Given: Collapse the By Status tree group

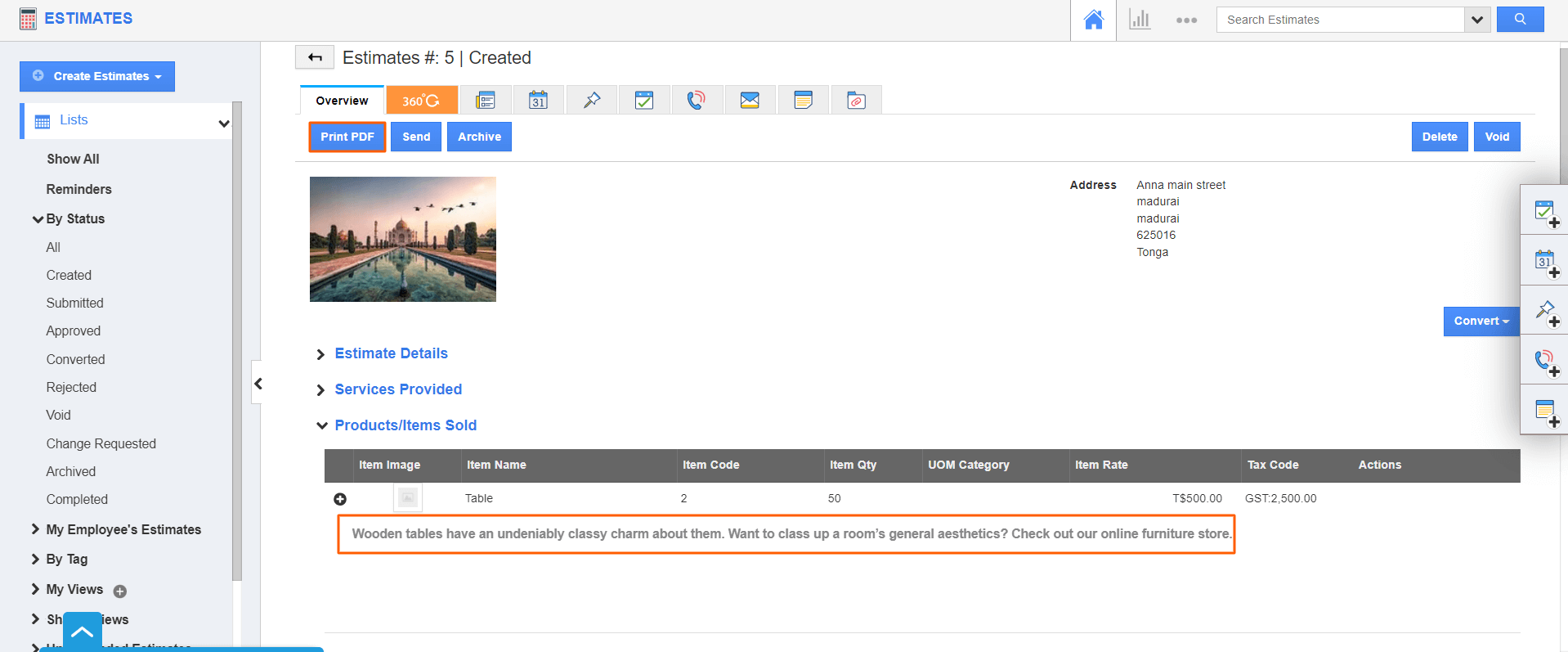Looking at the screenshot, I should 38,219.
